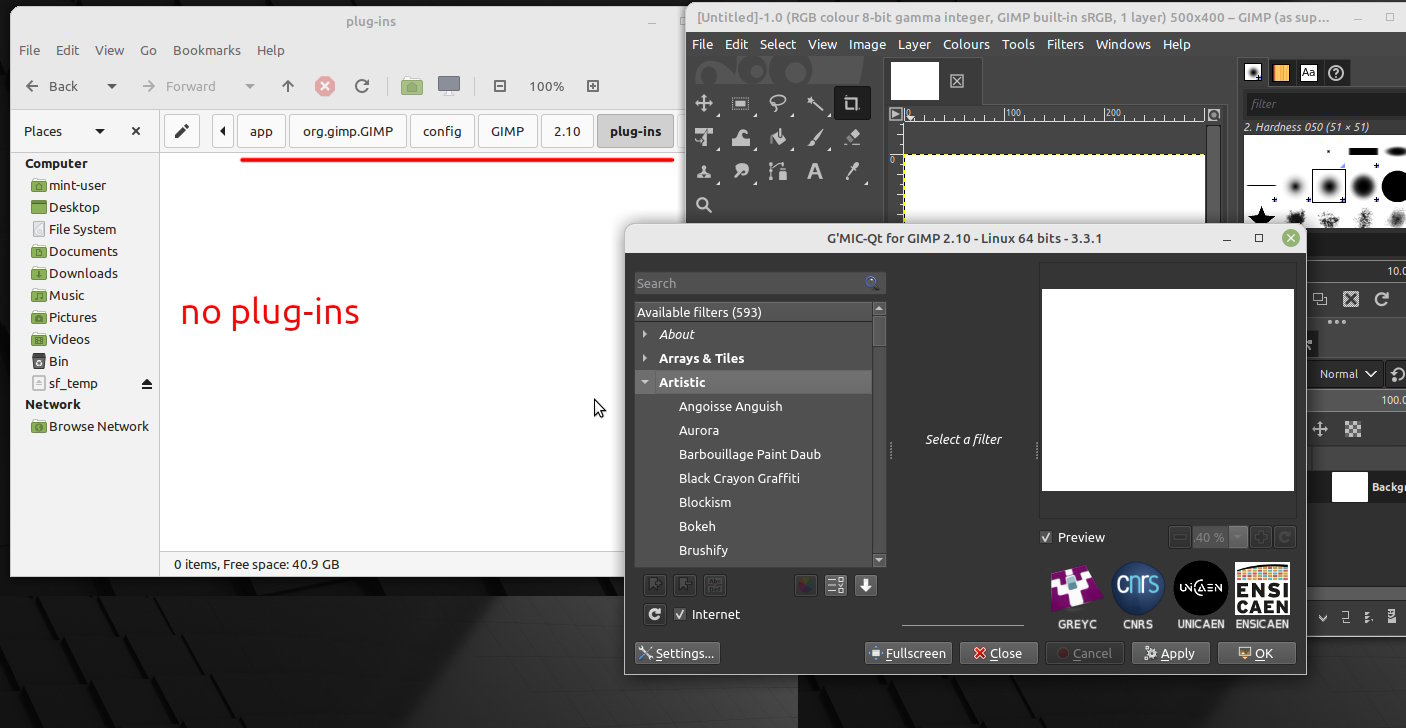Open the Colours menu in GIMP
Viewport: 1406px width, 728px height.
click(x=966, y=44)
